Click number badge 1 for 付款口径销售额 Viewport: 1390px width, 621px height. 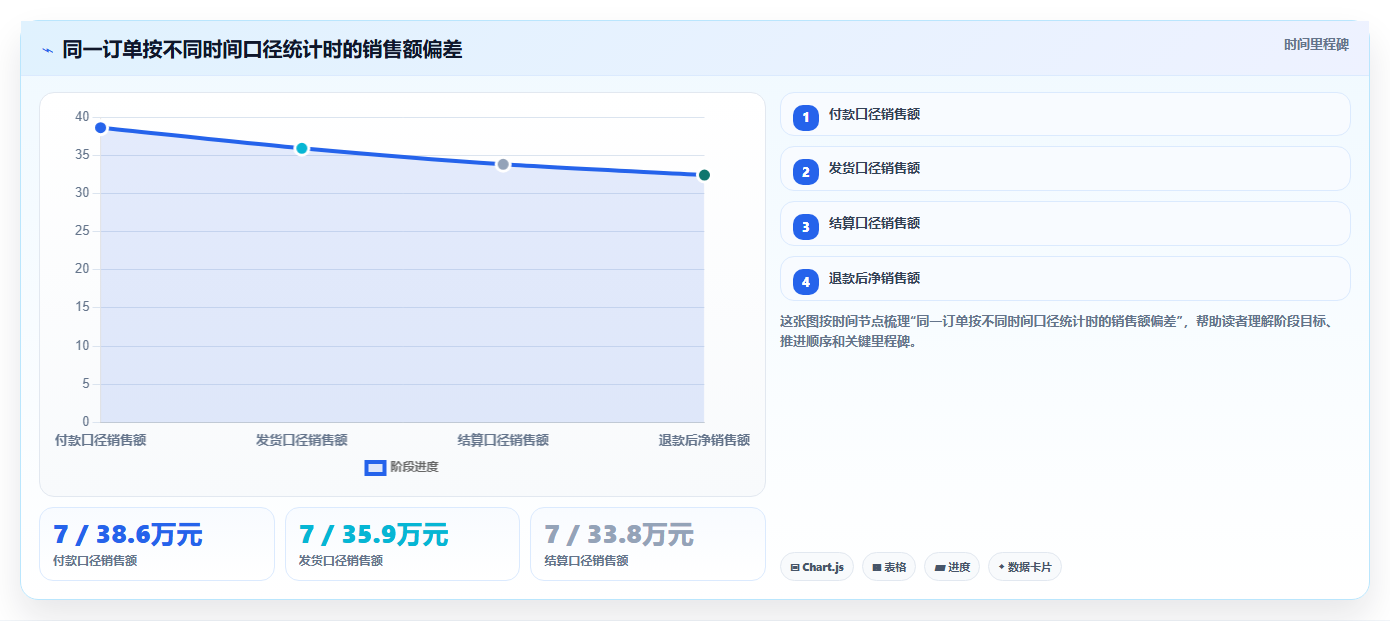point(806,117)
